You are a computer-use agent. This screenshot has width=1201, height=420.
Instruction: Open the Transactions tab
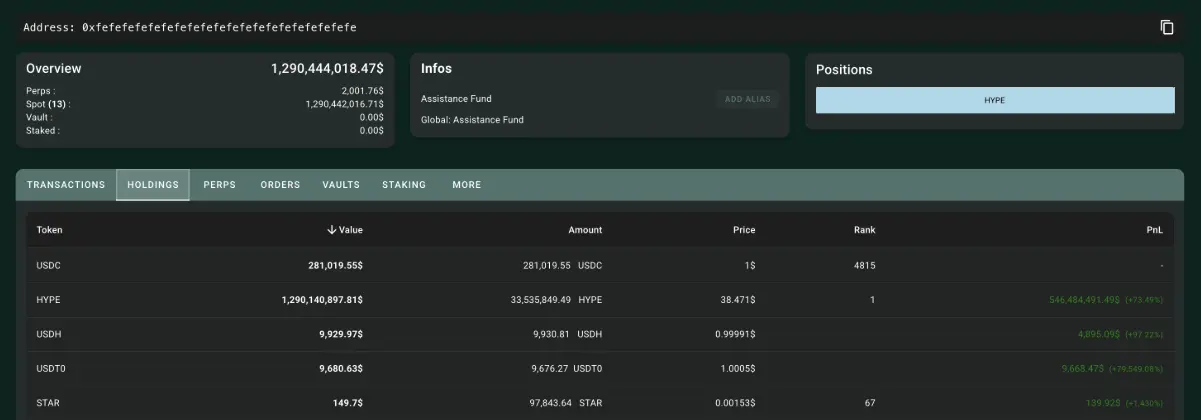(66, 185)
